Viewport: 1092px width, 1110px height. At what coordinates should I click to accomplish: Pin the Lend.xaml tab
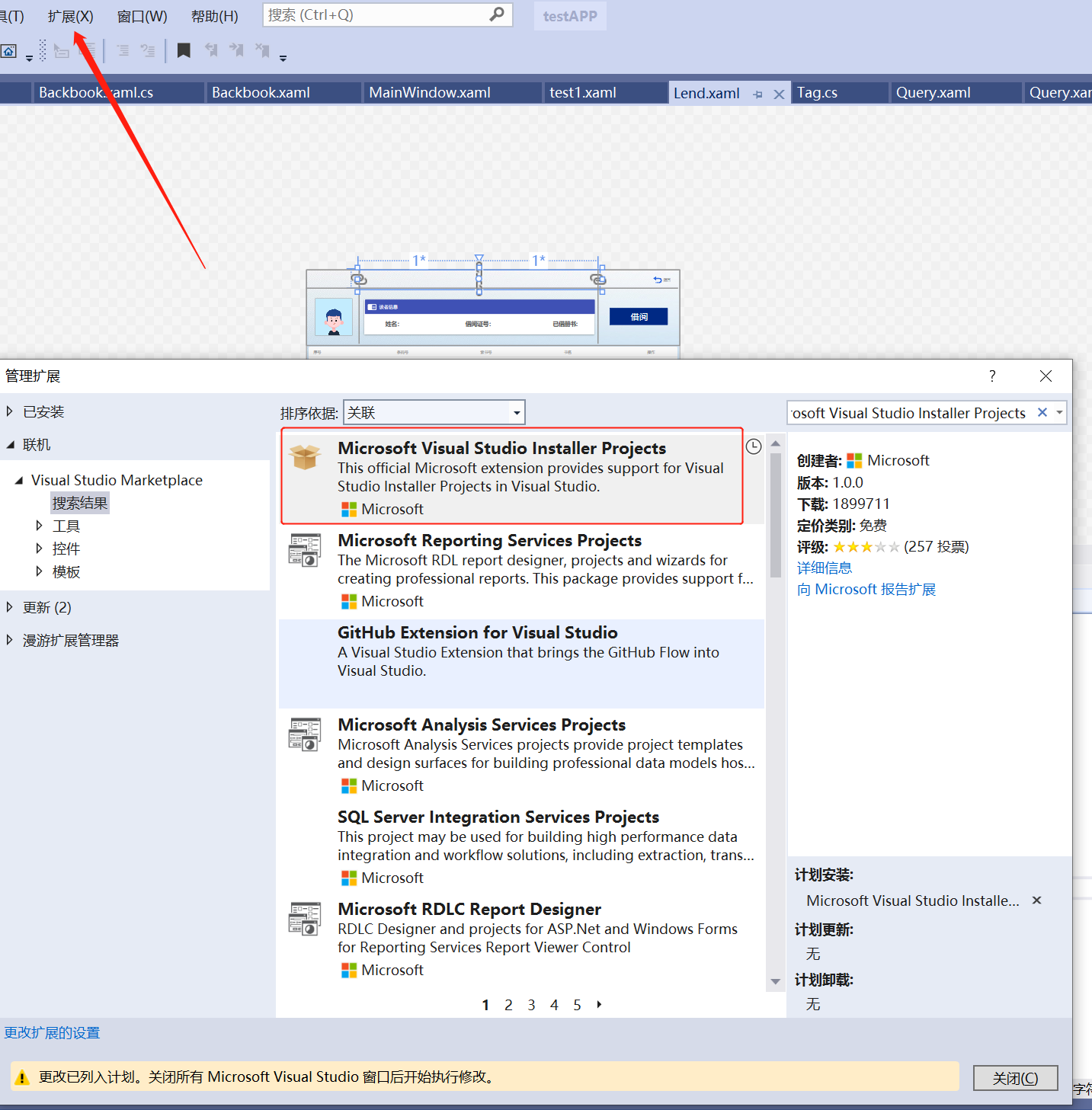[x=757, y=94]
